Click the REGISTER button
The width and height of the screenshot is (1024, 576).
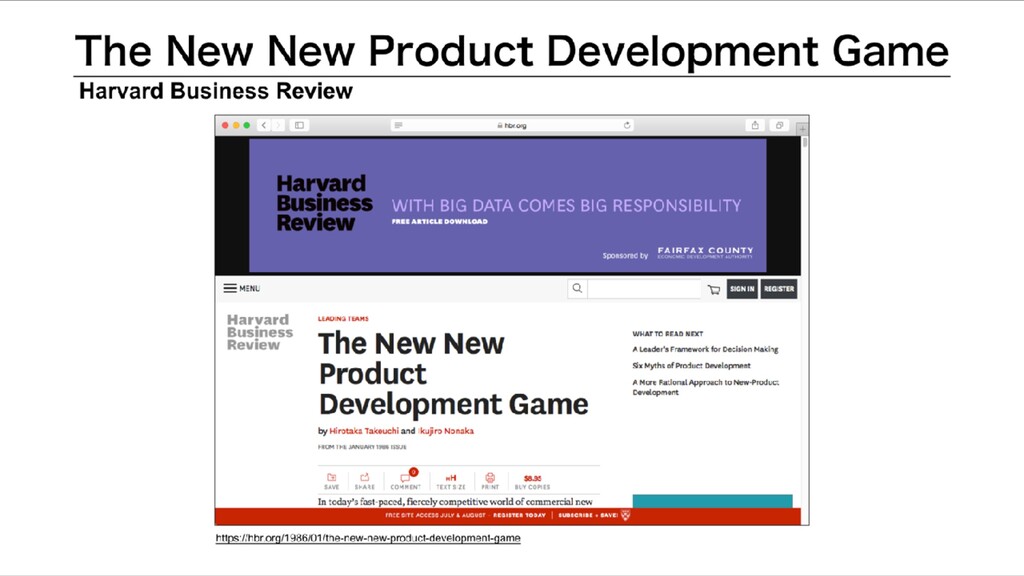click(x=778, y=289)
